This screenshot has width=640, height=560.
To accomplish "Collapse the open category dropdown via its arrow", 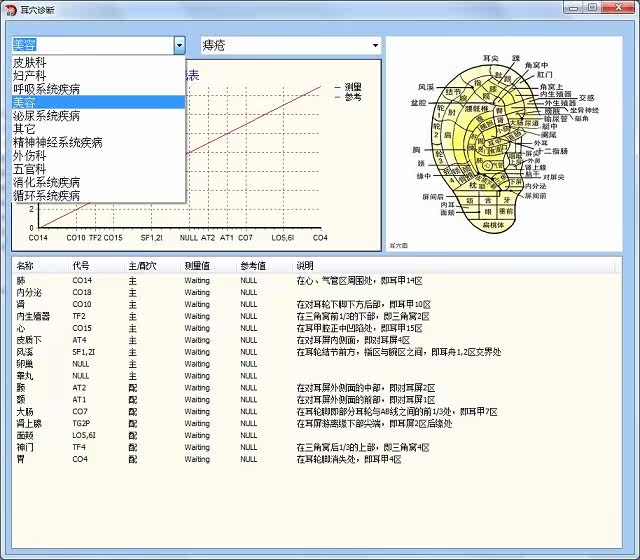I will pos(179,45).
